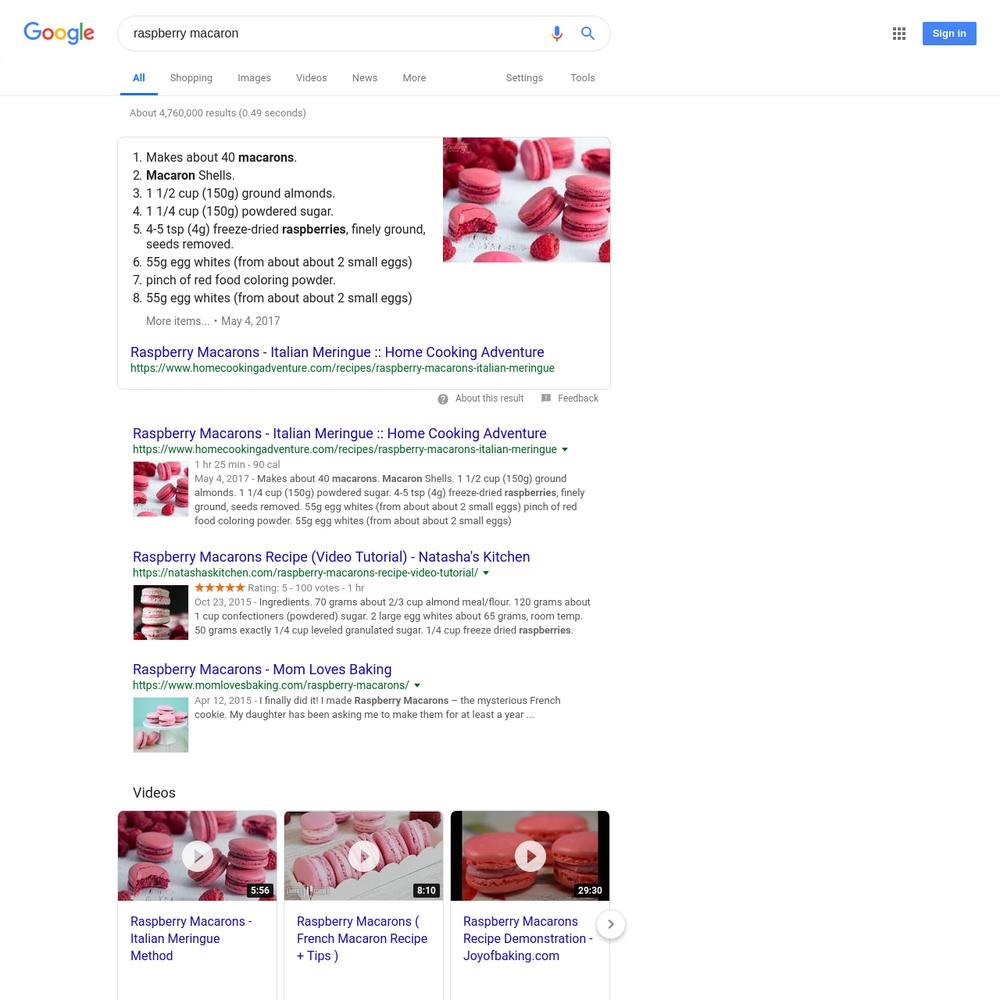Click the Google logo
Viewport: 1000px width, 1000px height.
click(x=59, y=33)
